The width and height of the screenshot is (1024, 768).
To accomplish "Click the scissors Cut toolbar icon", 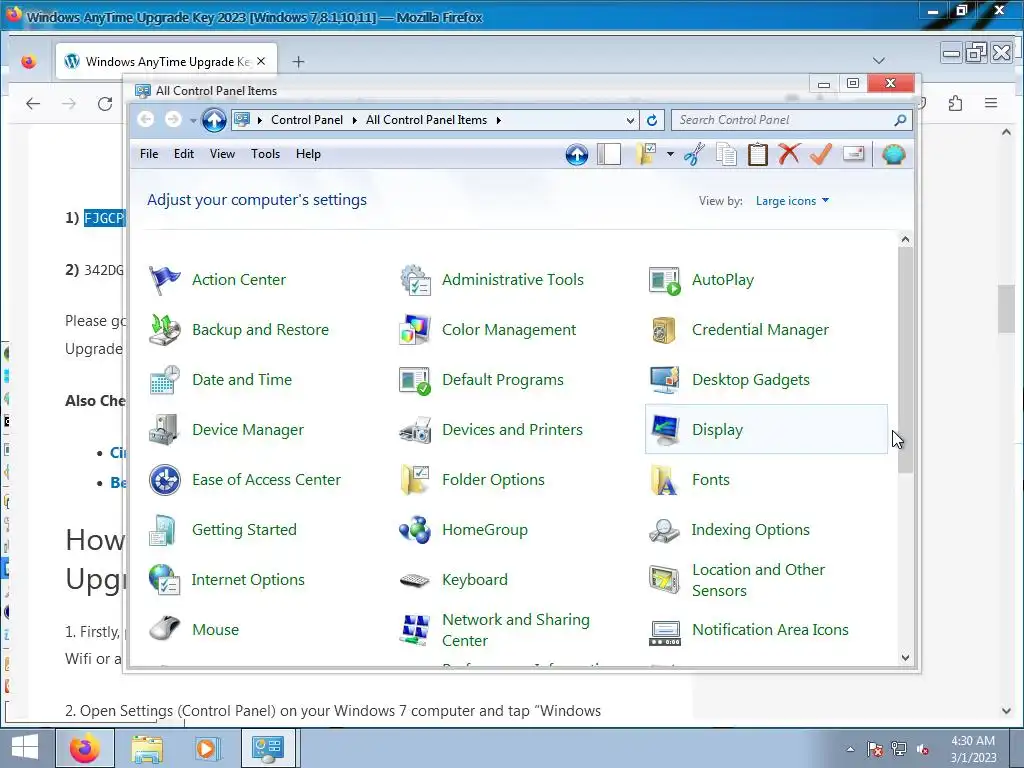I will [694, 155].
